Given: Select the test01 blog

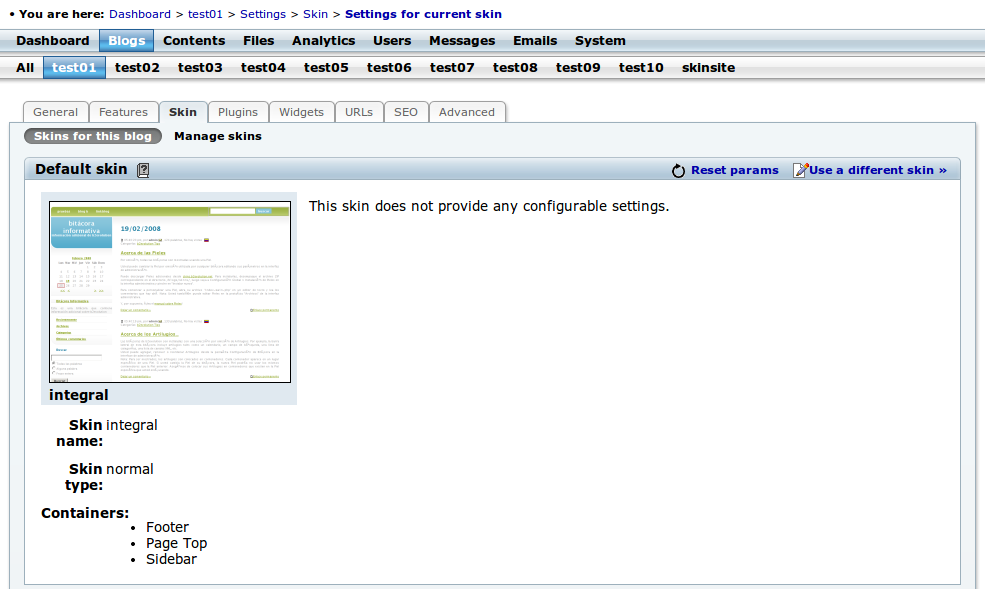Looking at the screenshot, I should [74, 68].
